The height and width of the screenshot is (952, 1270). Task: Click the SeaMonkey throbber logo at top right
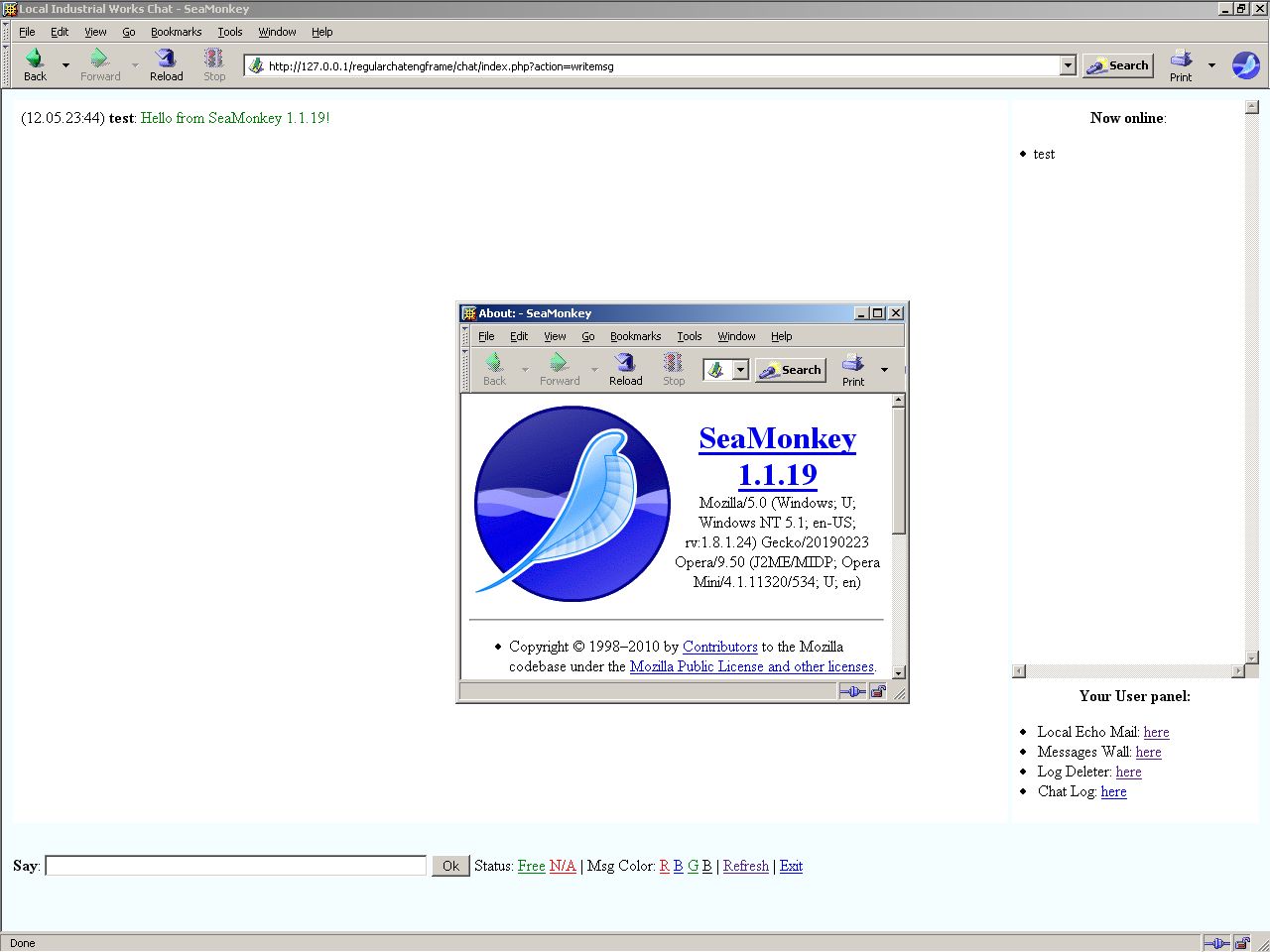1245,65
